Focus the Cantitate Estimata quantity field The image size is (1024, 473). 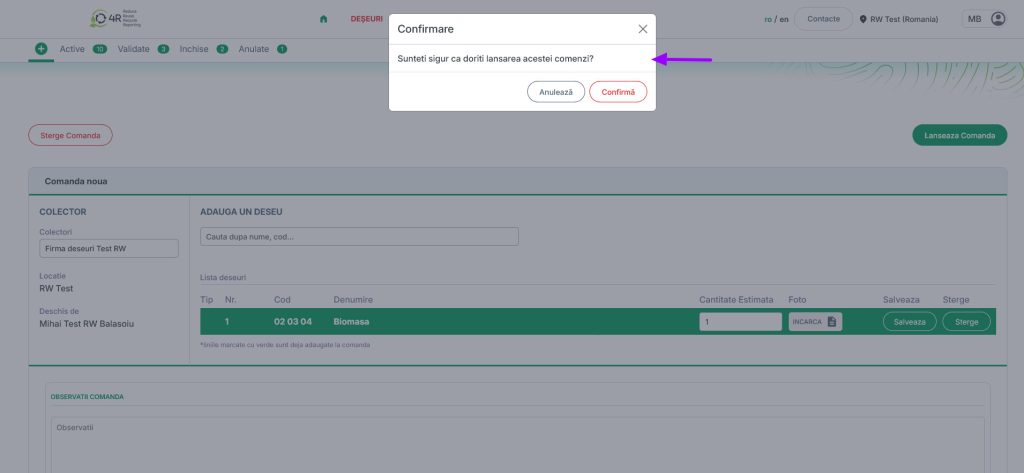[740, 322]
